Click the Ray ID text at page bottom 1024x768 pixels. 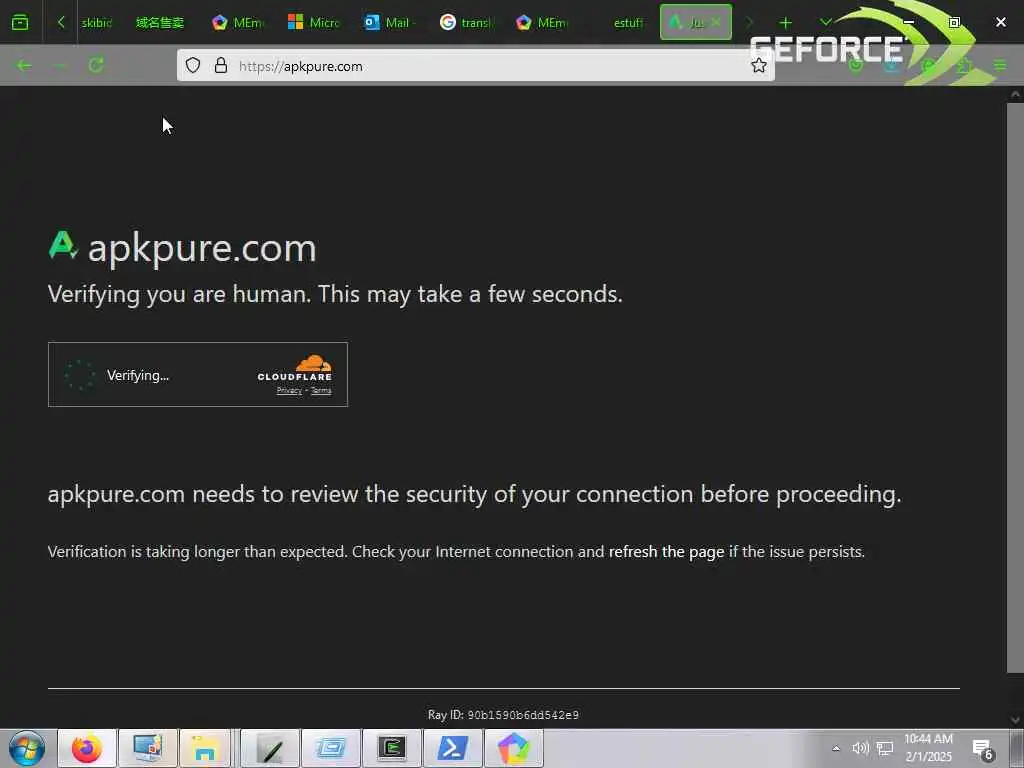[503, 715]
